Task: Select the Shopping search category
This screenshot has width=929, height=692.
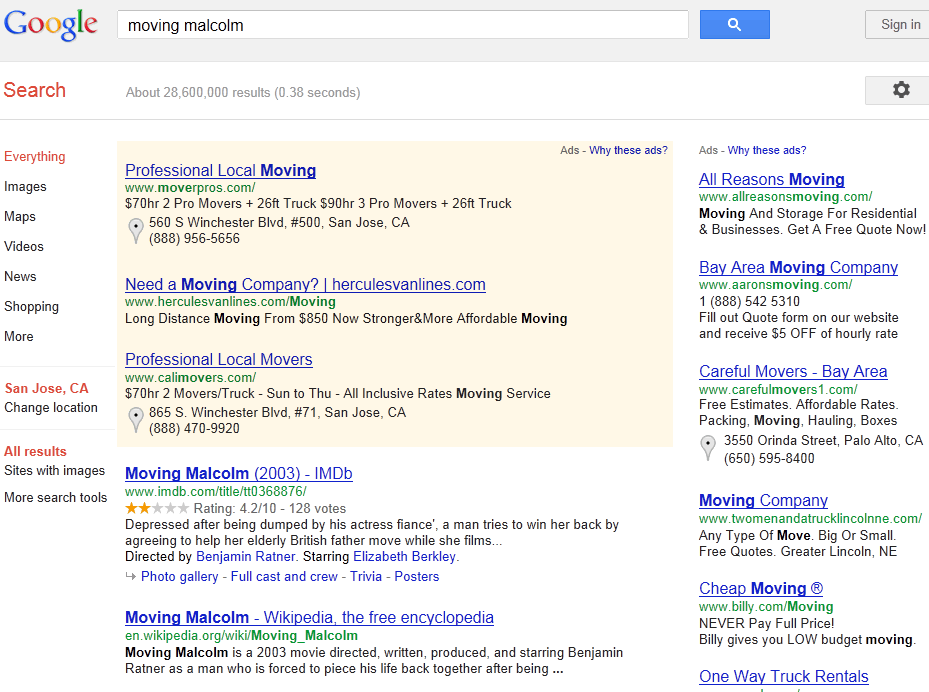Action: pyautogui.click(x=31, y=306)
